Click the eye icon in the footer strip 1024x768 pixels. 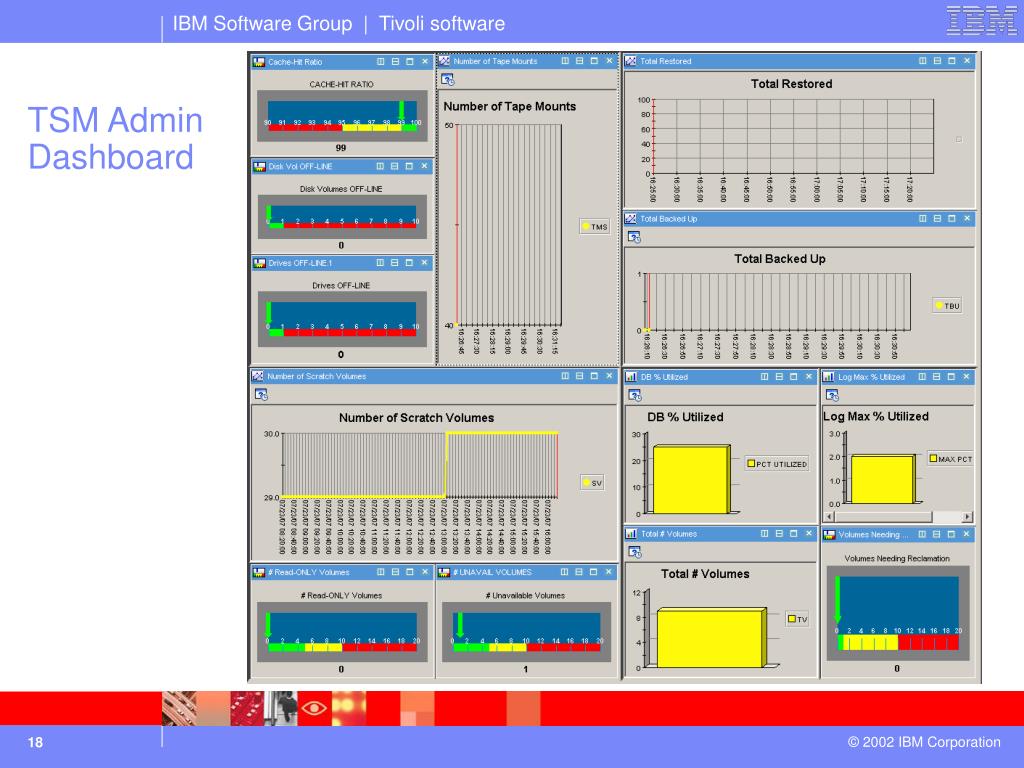click(x=314, y=708)
